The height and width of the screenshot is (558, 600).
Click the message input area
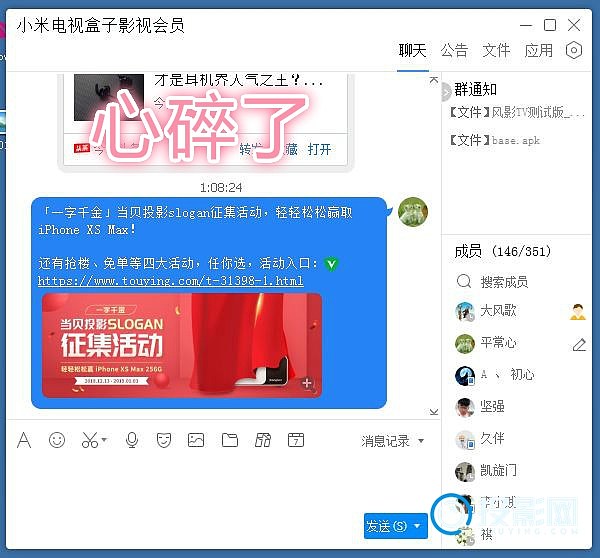pos(222,482)
